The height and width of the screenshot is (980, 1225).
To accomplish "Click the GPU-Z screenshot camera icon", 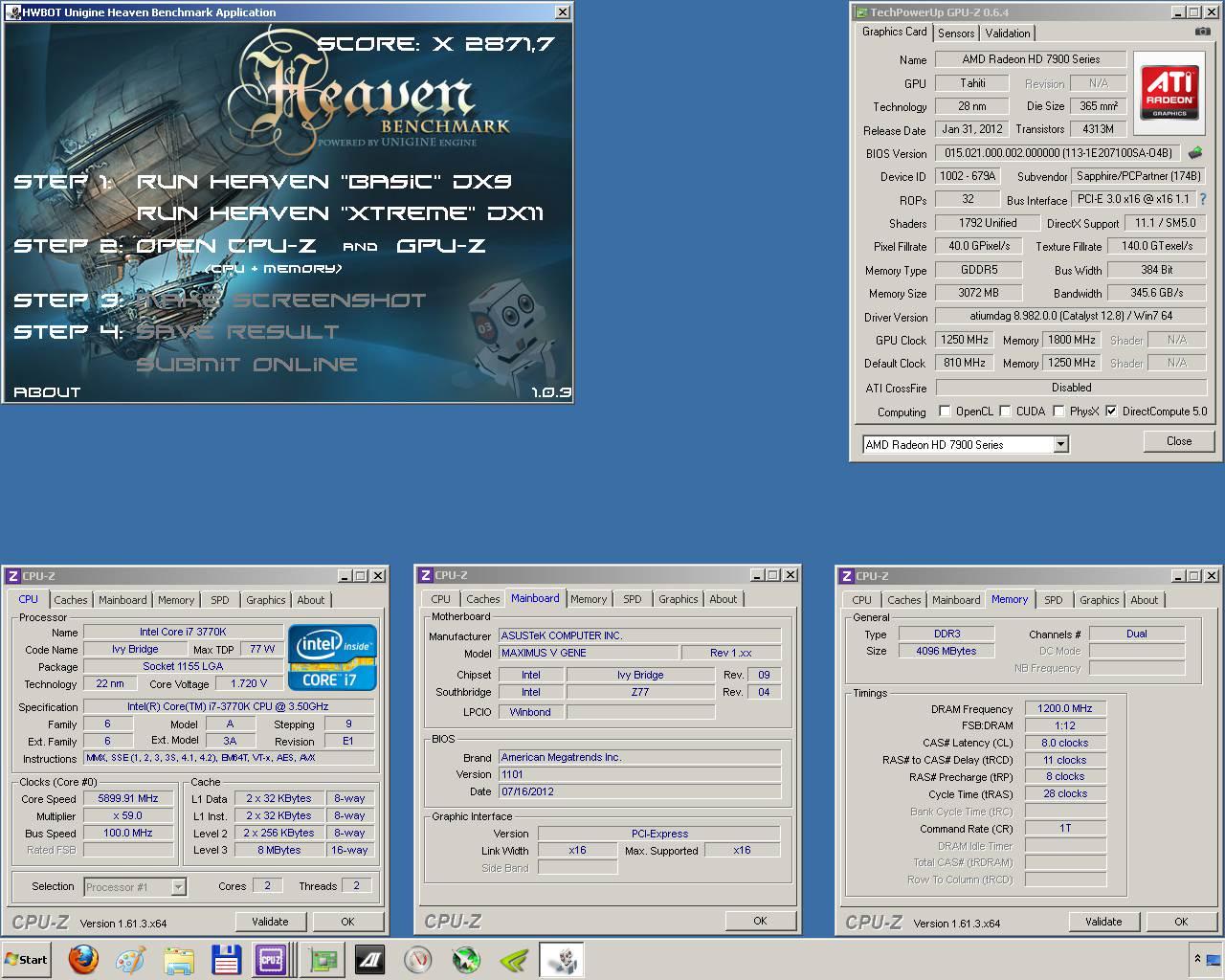I will pyautogui.click(x=1202, y=32).
